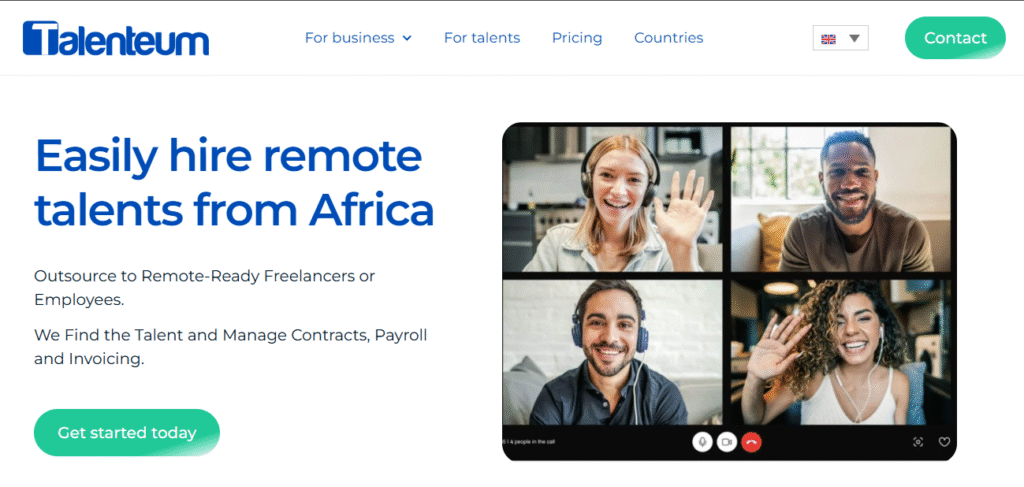This screenshot has width=1024, height=487.
Task: Click the Get started today button
Action: [127, 432]
